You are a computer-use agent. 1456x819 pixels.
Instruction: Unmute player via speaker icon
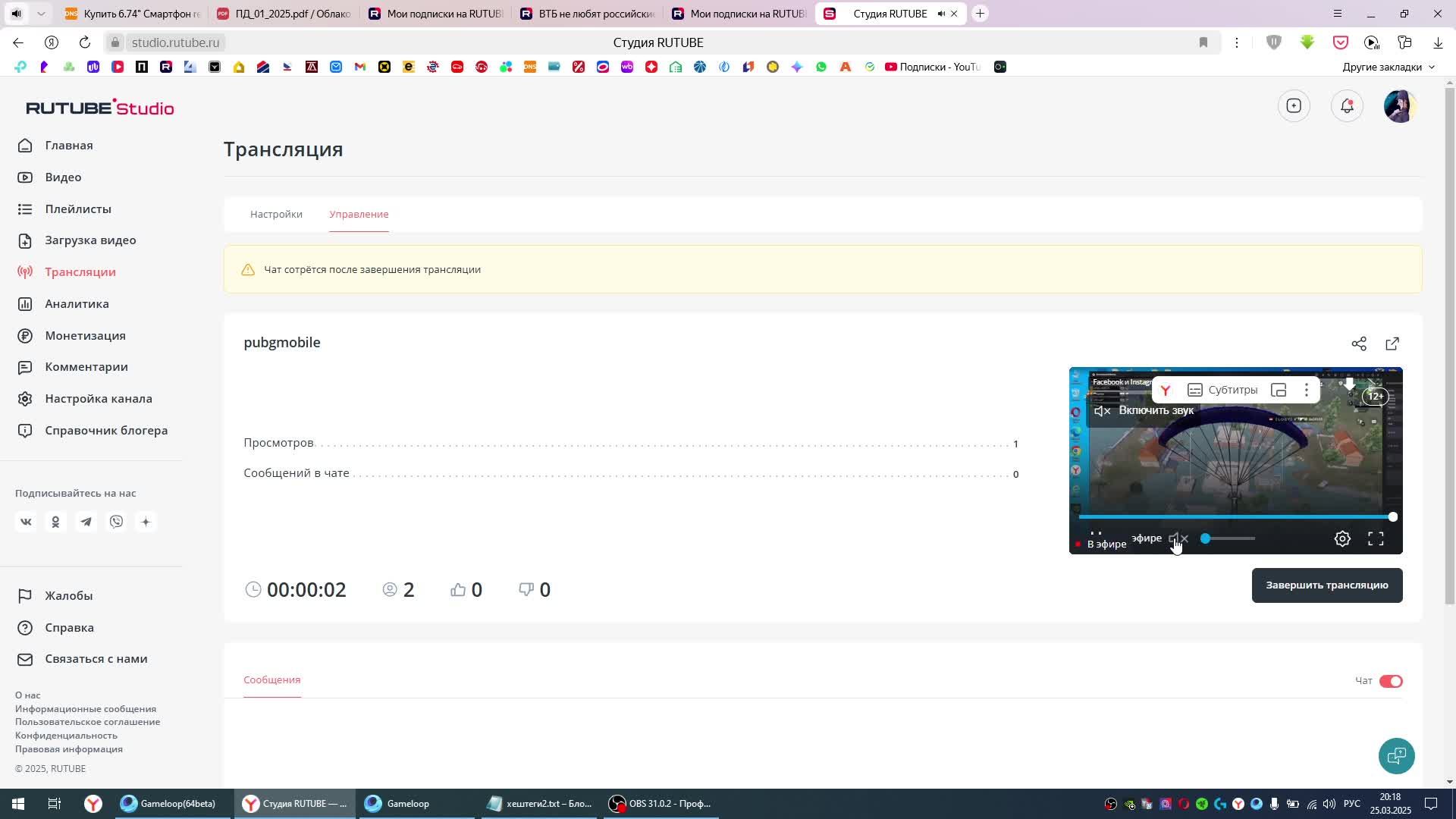(1178, 539)
